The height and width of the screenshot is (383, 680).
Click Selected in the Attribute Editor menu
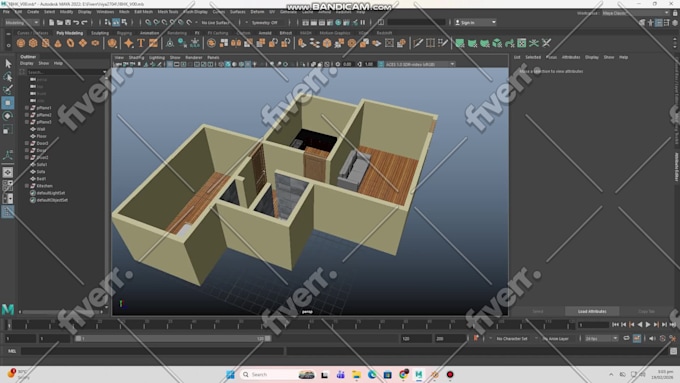coord(533,57)
